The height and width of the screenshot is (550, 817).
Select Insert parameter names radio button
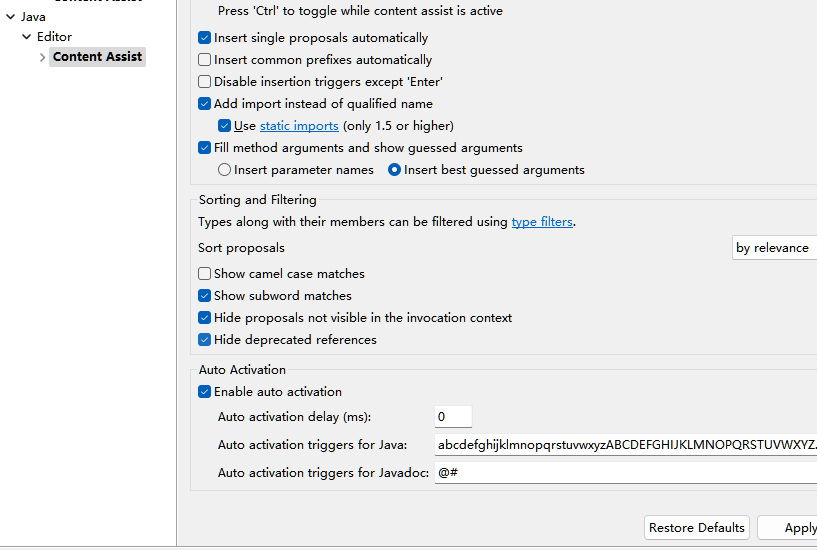pos(225,170)
